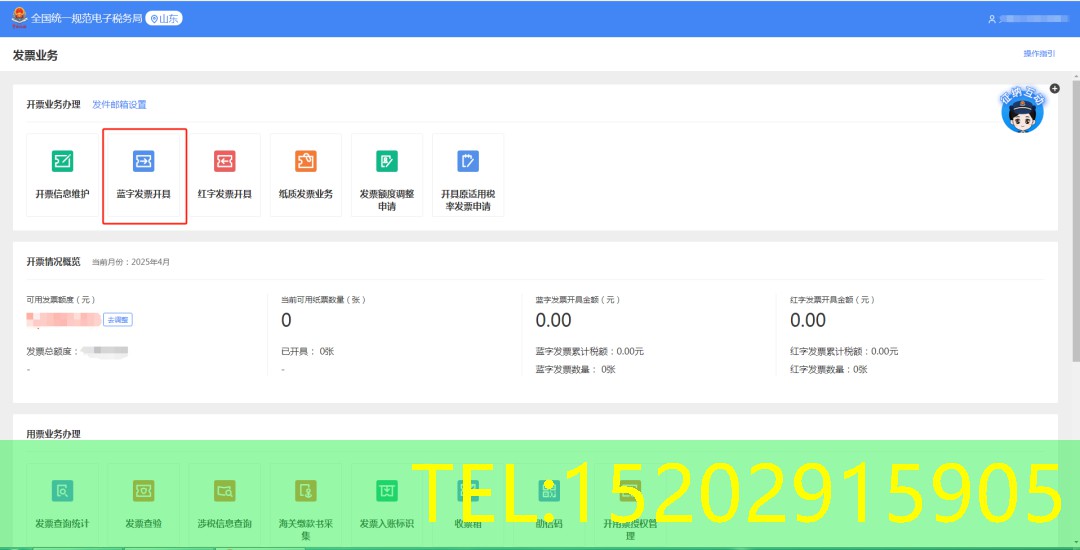Open 发件邮箱设置 link
The width and height of the screenshot is (1080, 550).
tap(119, 105)
